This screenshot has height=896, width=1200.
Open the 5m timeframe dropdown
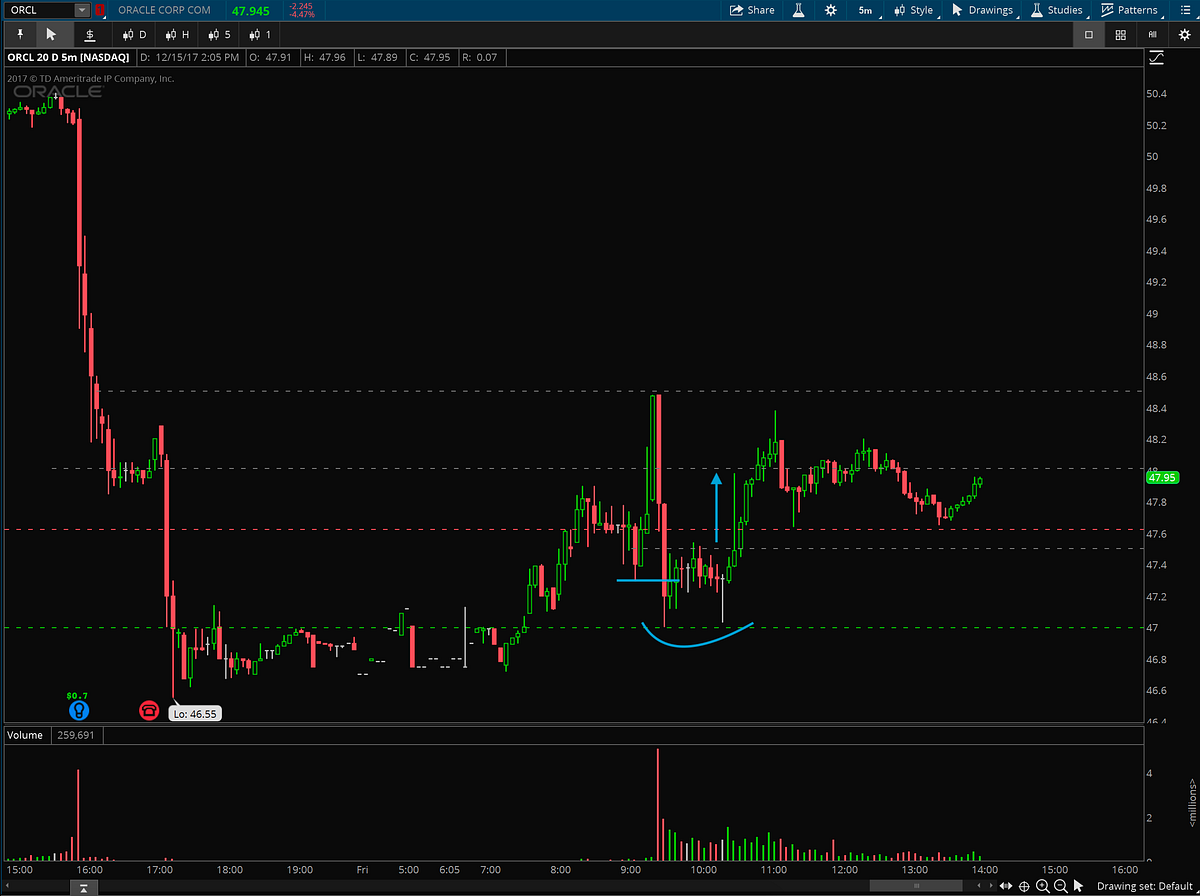click(x=866, y=10)
